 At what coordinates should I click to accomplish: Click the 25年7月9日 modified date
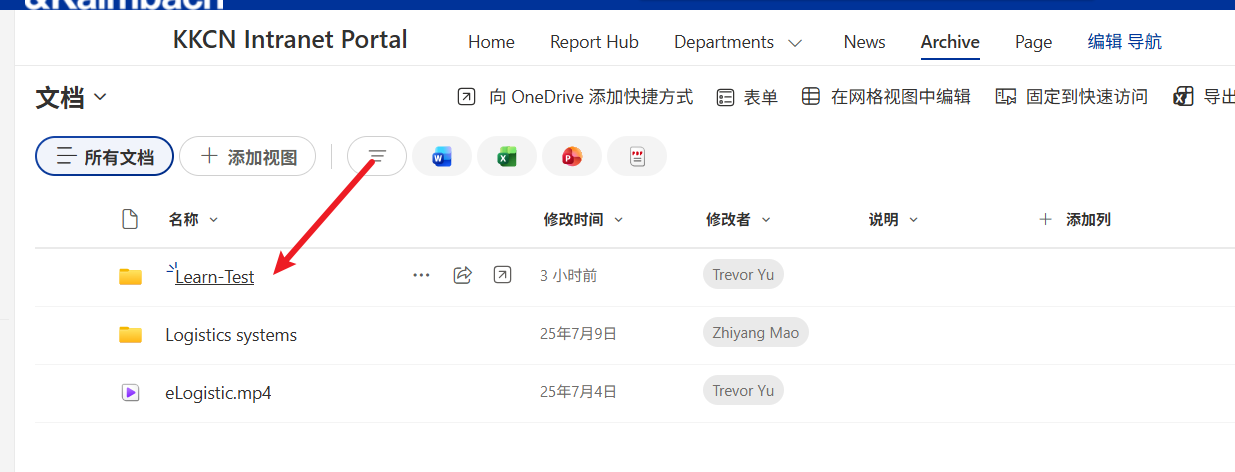579,334
